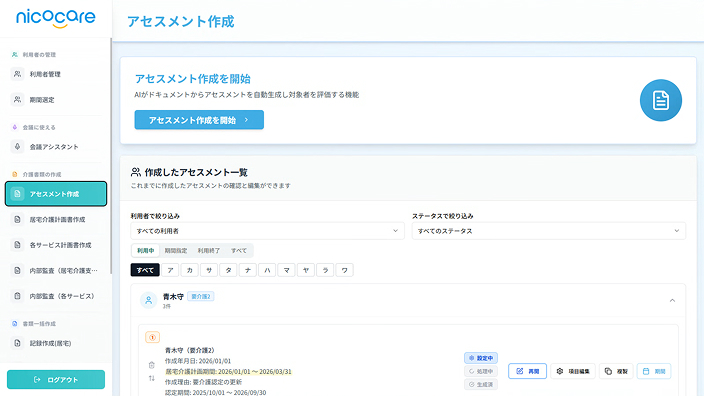Click the 作成理由: 要介護認定の更新 text
The image size is (704, 396).
click(203, 382)
